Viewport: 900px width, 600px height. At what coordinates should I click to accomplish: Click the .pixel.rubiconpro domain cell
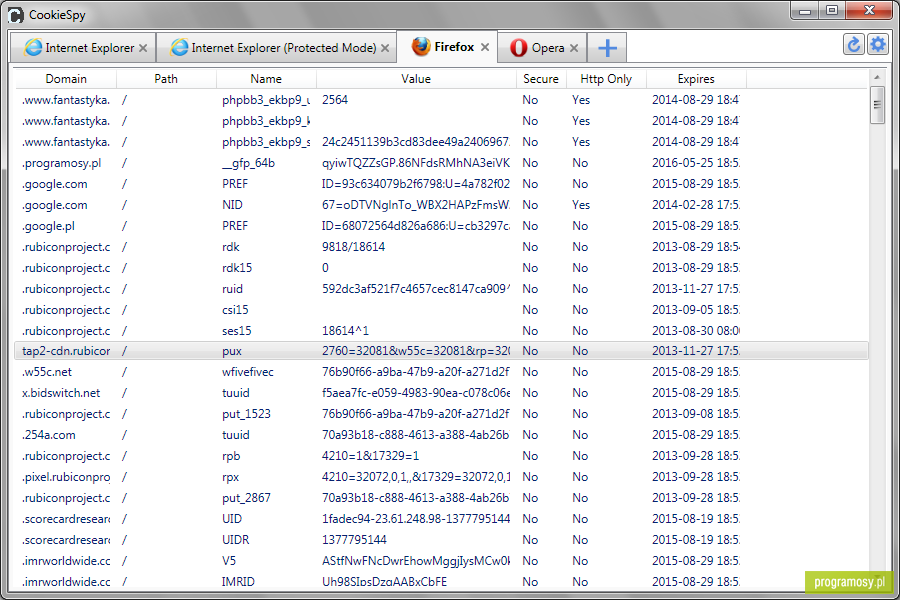point(66,477)
